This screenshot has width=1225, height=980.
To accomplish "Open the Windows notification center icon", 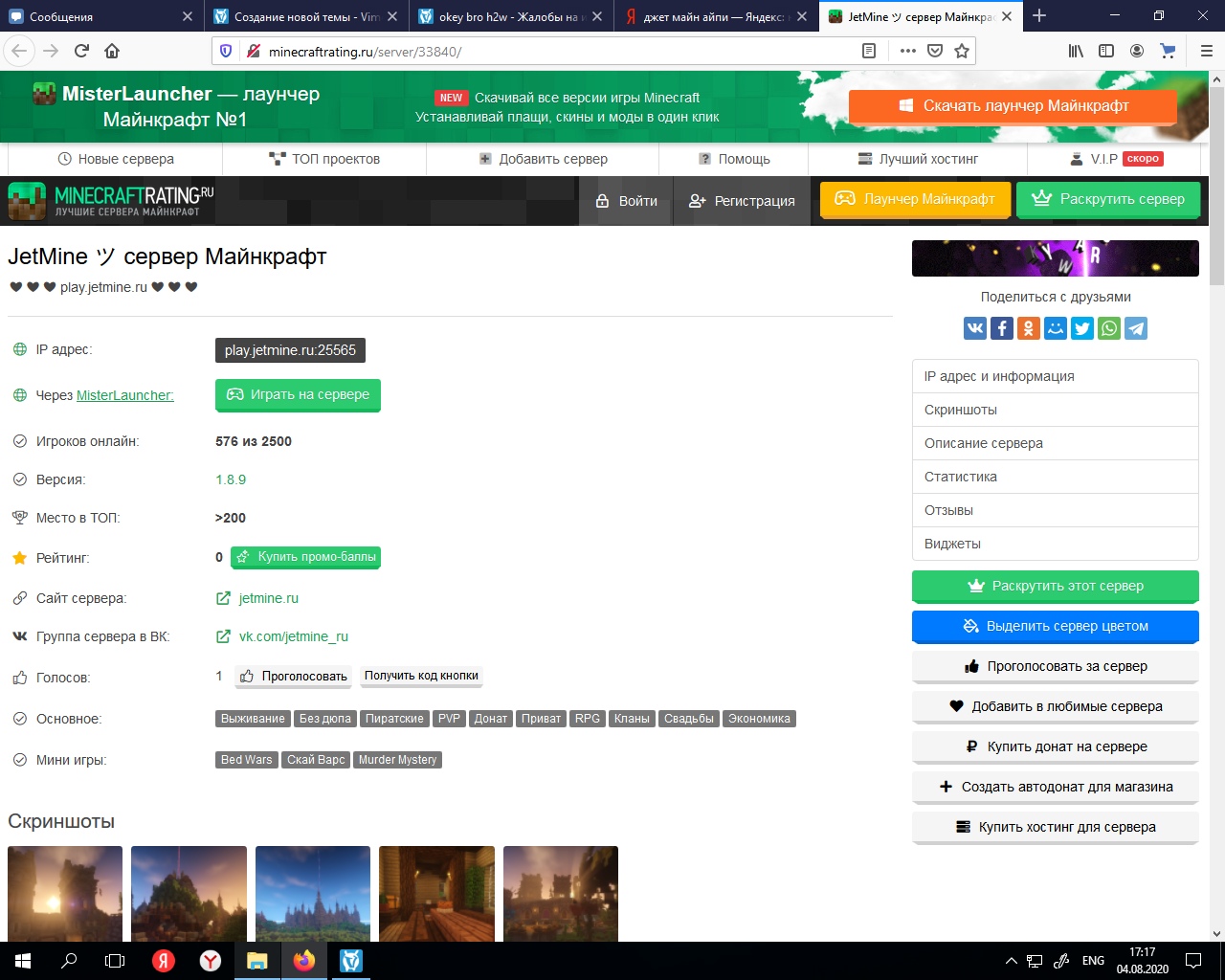I will (x=1193, y=961).
